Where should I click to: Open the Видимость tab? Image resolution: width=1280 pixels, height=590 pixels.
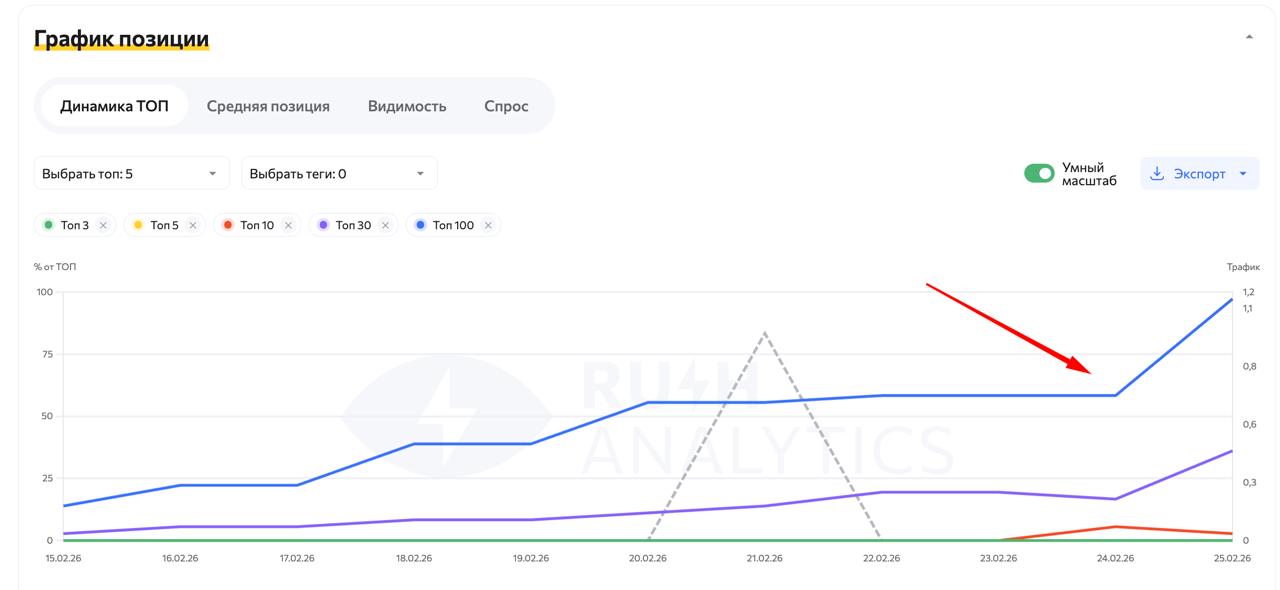click(x=406, y=106)
